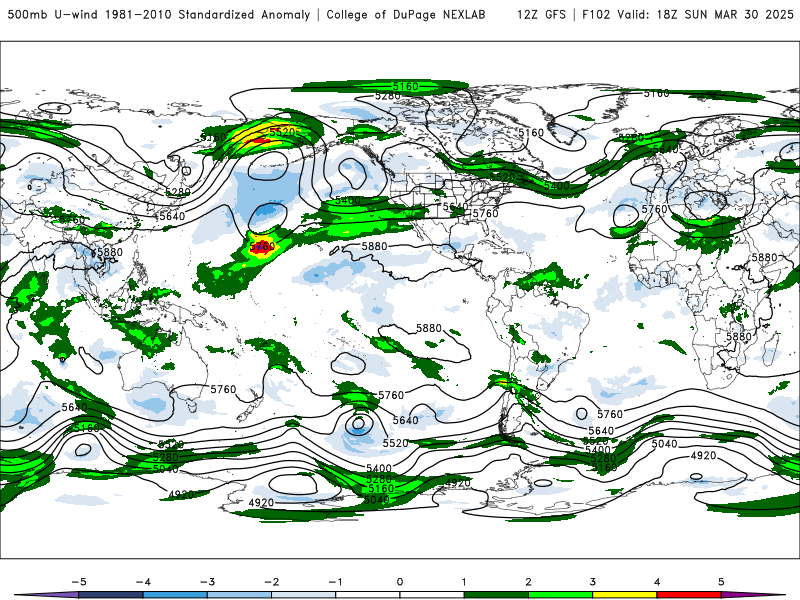Click the colorbar tick label '-5'
This screenshot has width=800, height=600.
click(79, 582)
